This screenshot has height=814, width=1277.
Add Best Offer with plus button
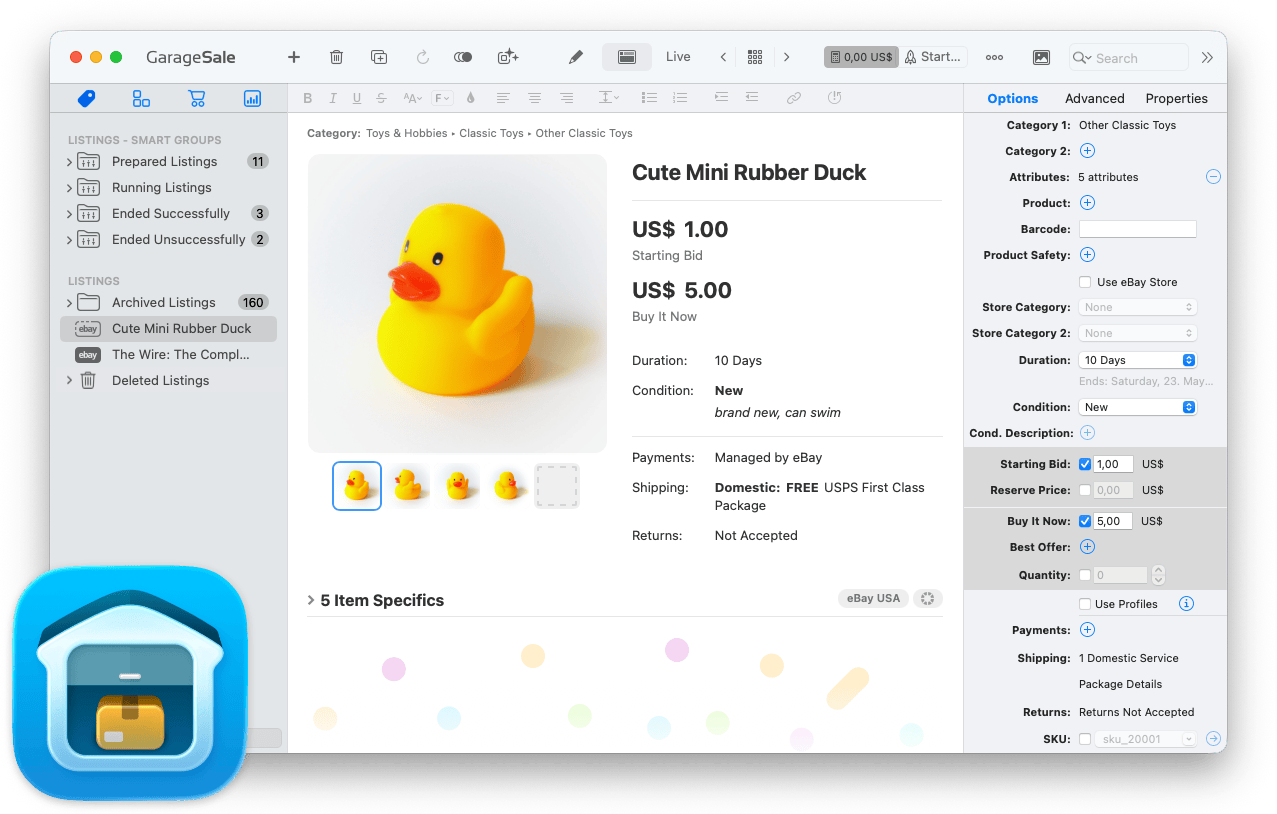[1088, 547]
